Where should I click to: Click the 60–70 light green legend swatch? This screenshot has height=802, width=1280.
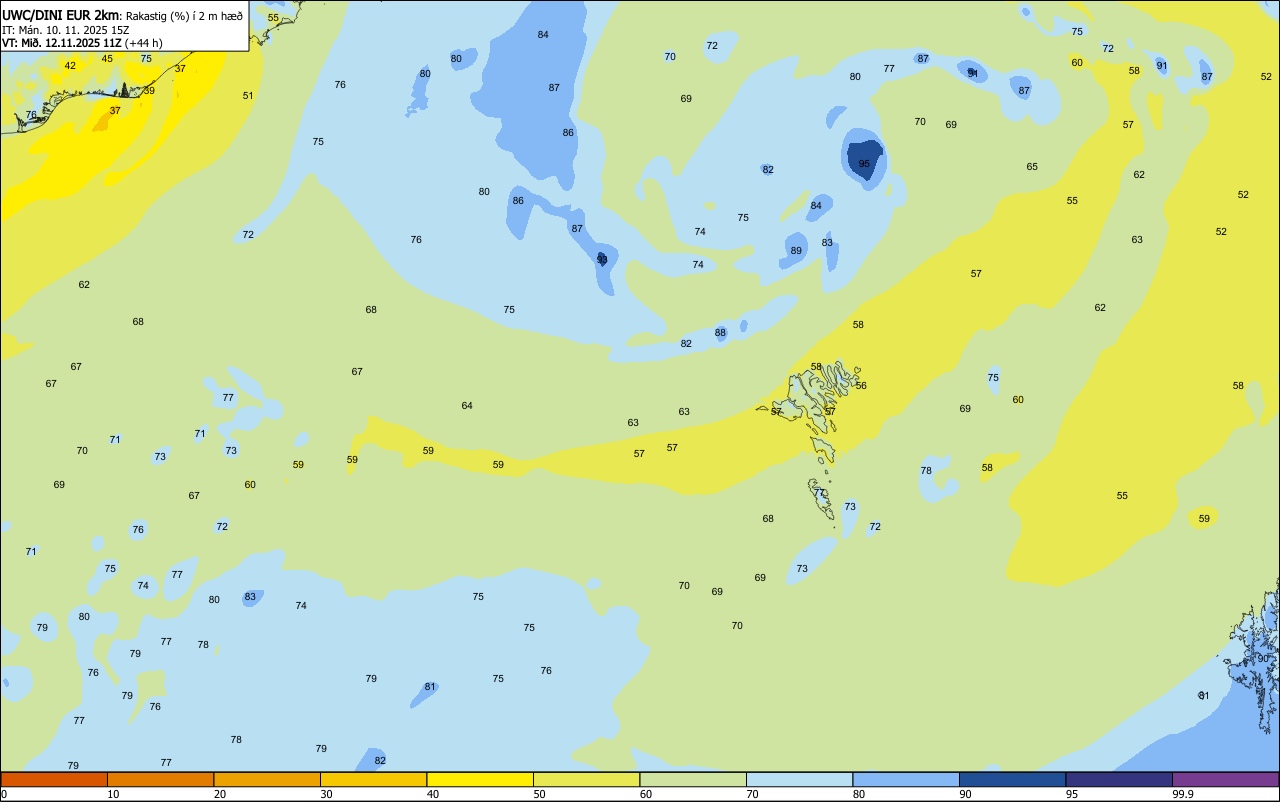tap(693, 779)
